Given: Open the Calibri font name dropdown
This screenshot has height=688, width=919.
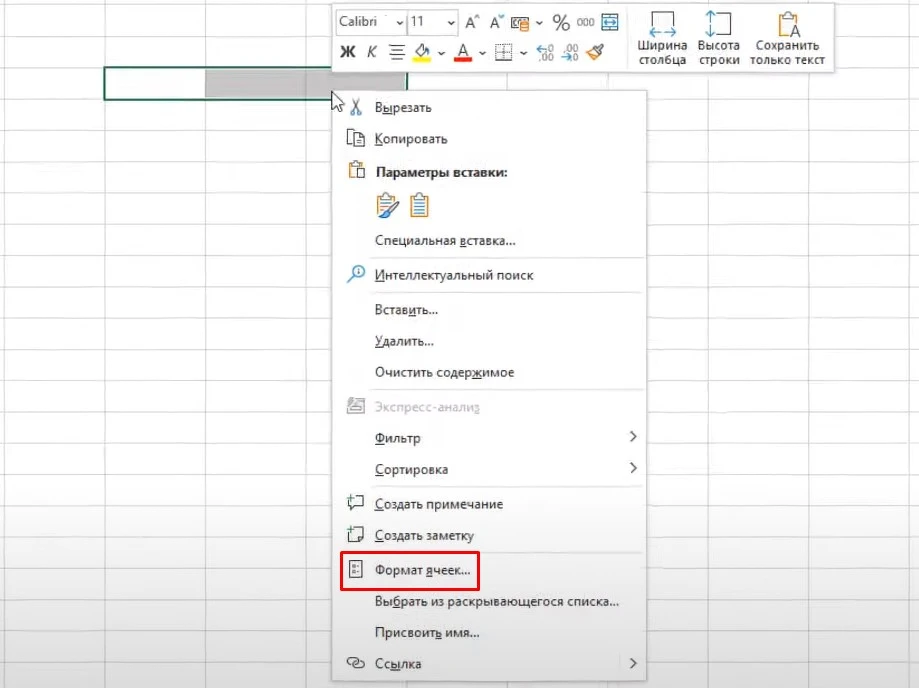Looking at the screenshot, I should point(400,22).
